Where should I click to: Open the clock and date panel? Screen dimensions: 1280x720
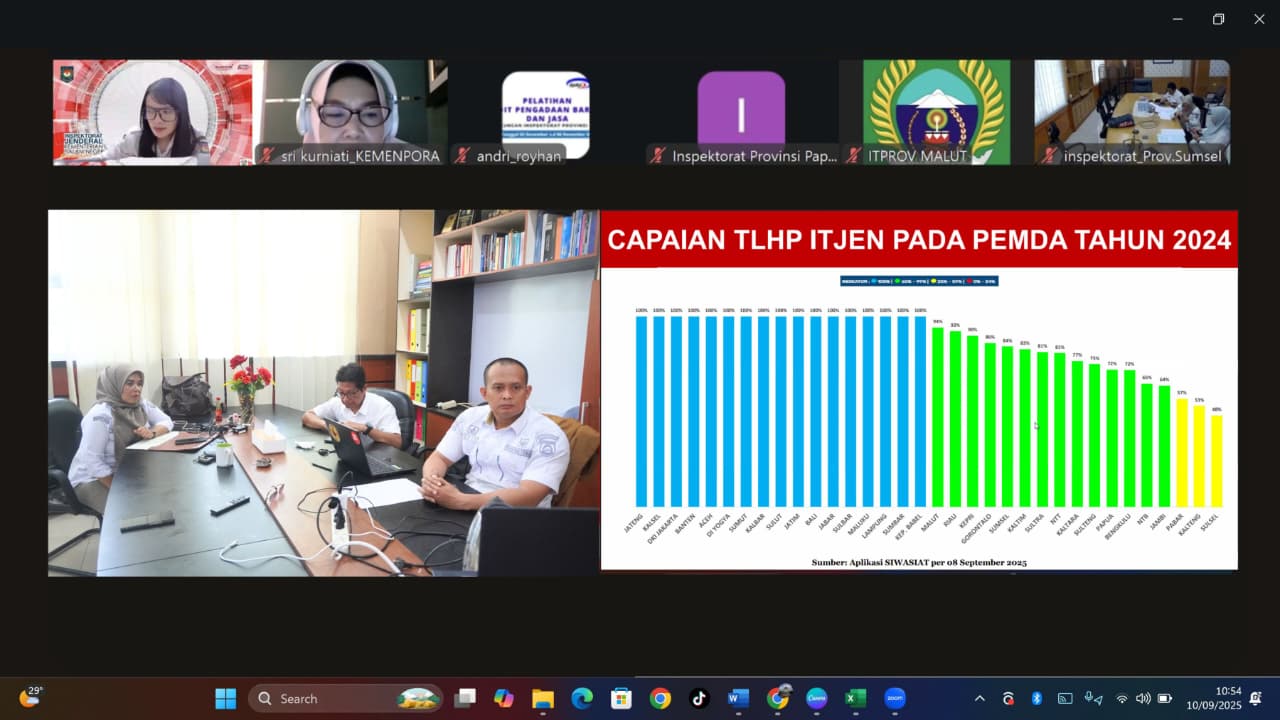(x=1214, y=698)
